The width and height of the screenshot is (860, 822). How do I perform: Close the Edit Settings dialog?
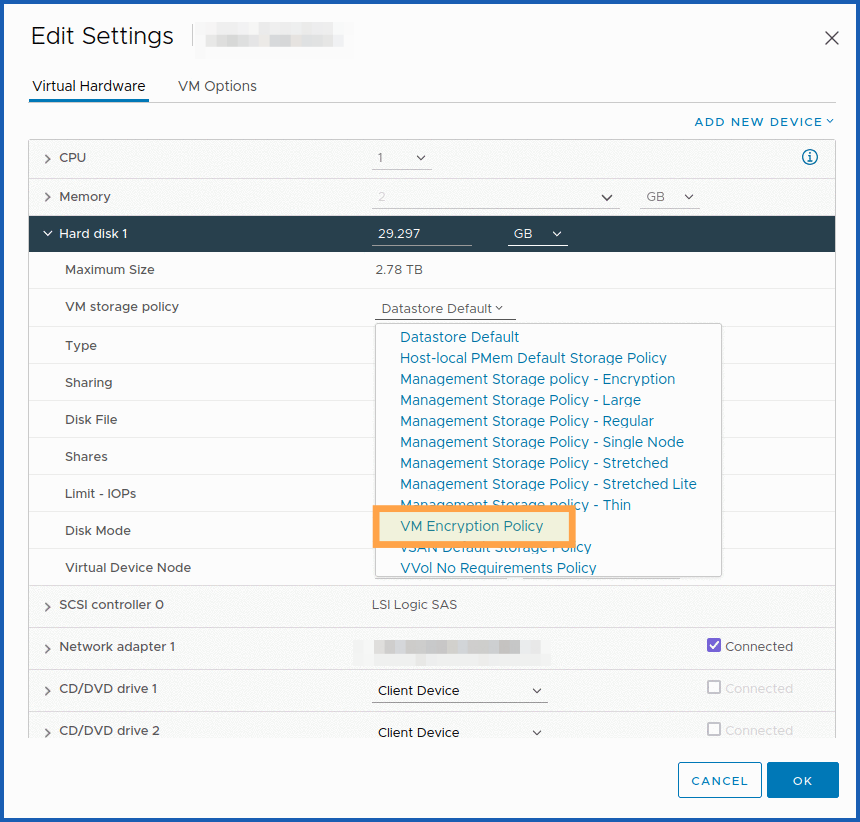coord(831,38)
